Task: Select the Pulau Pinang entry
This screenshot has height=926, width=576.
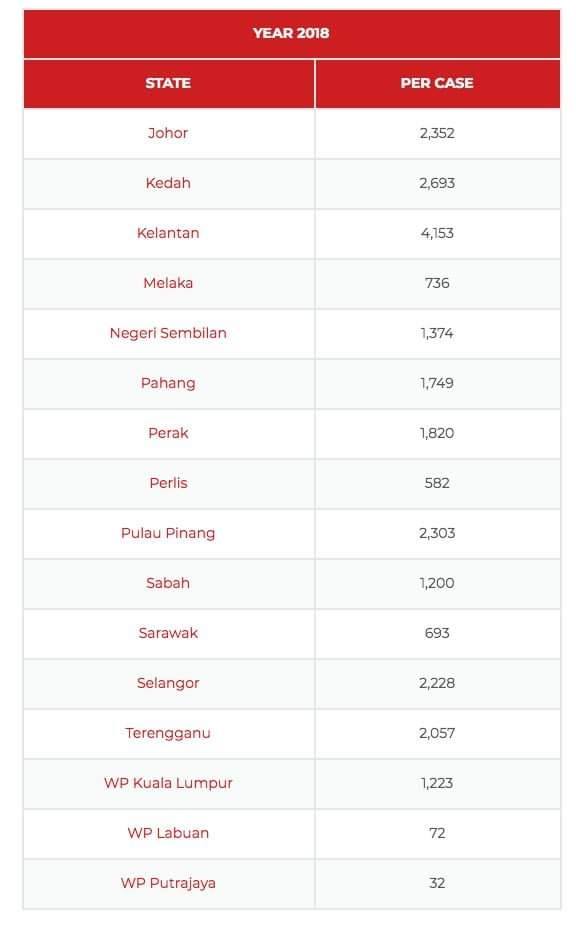Action: click(x=168, y=533)
